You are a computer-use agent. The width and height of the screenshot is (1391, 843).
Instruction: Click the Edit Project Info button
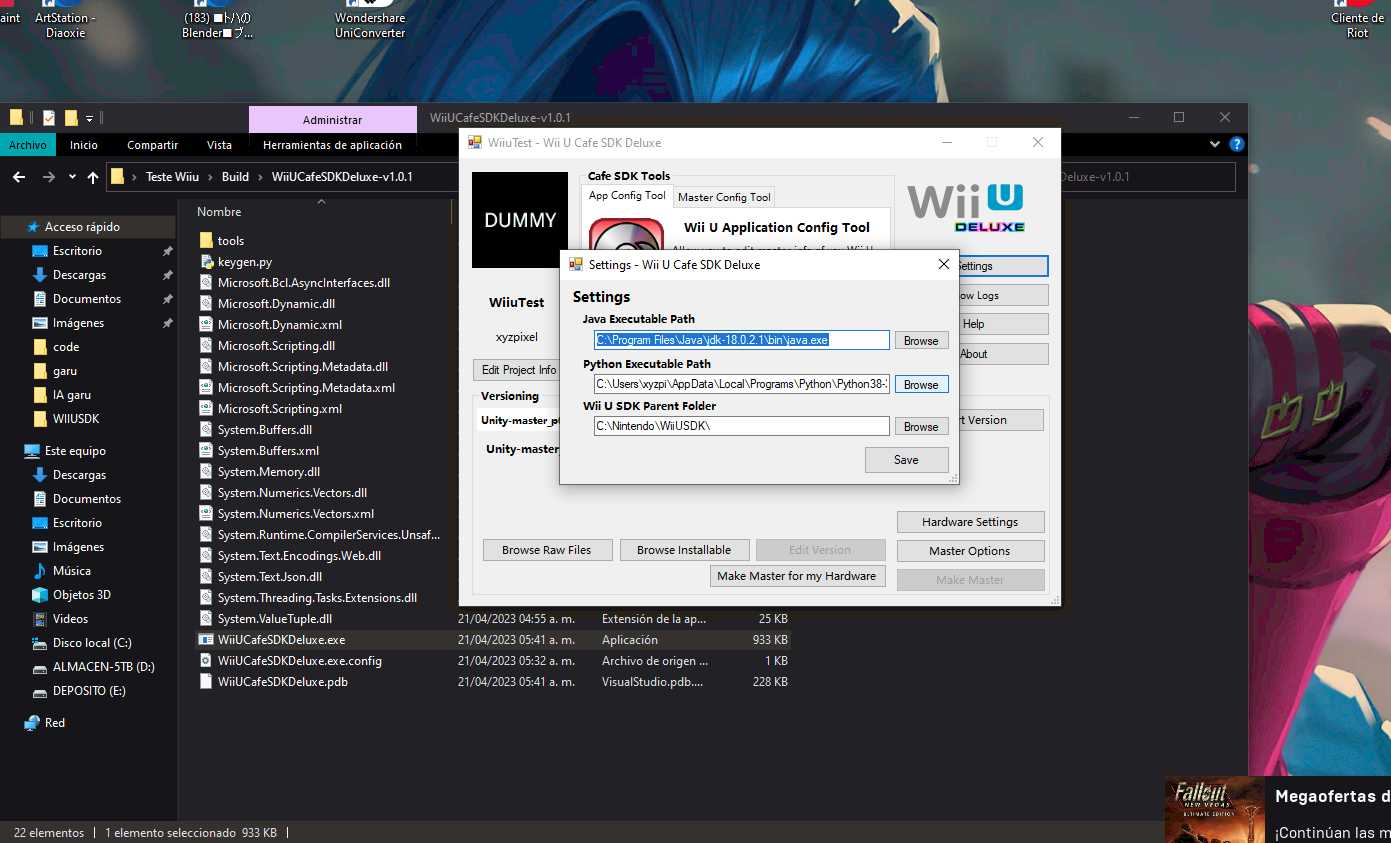pos(519,370)
